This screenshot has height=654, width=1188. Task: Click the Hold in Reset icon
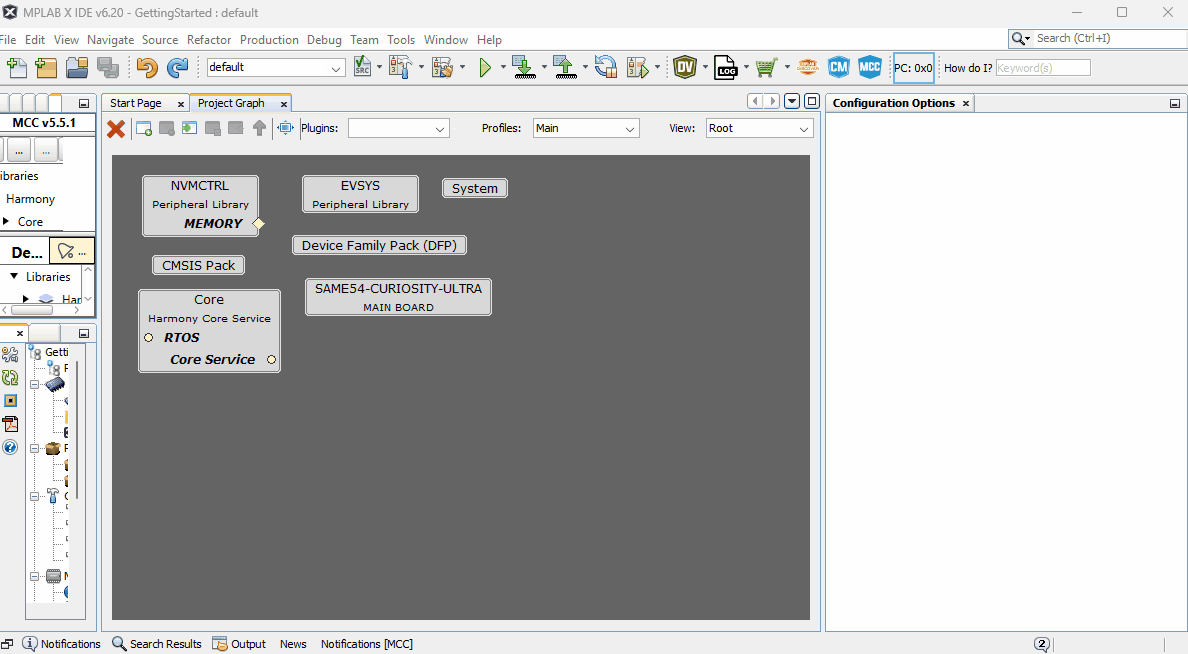tap(605, 67)
